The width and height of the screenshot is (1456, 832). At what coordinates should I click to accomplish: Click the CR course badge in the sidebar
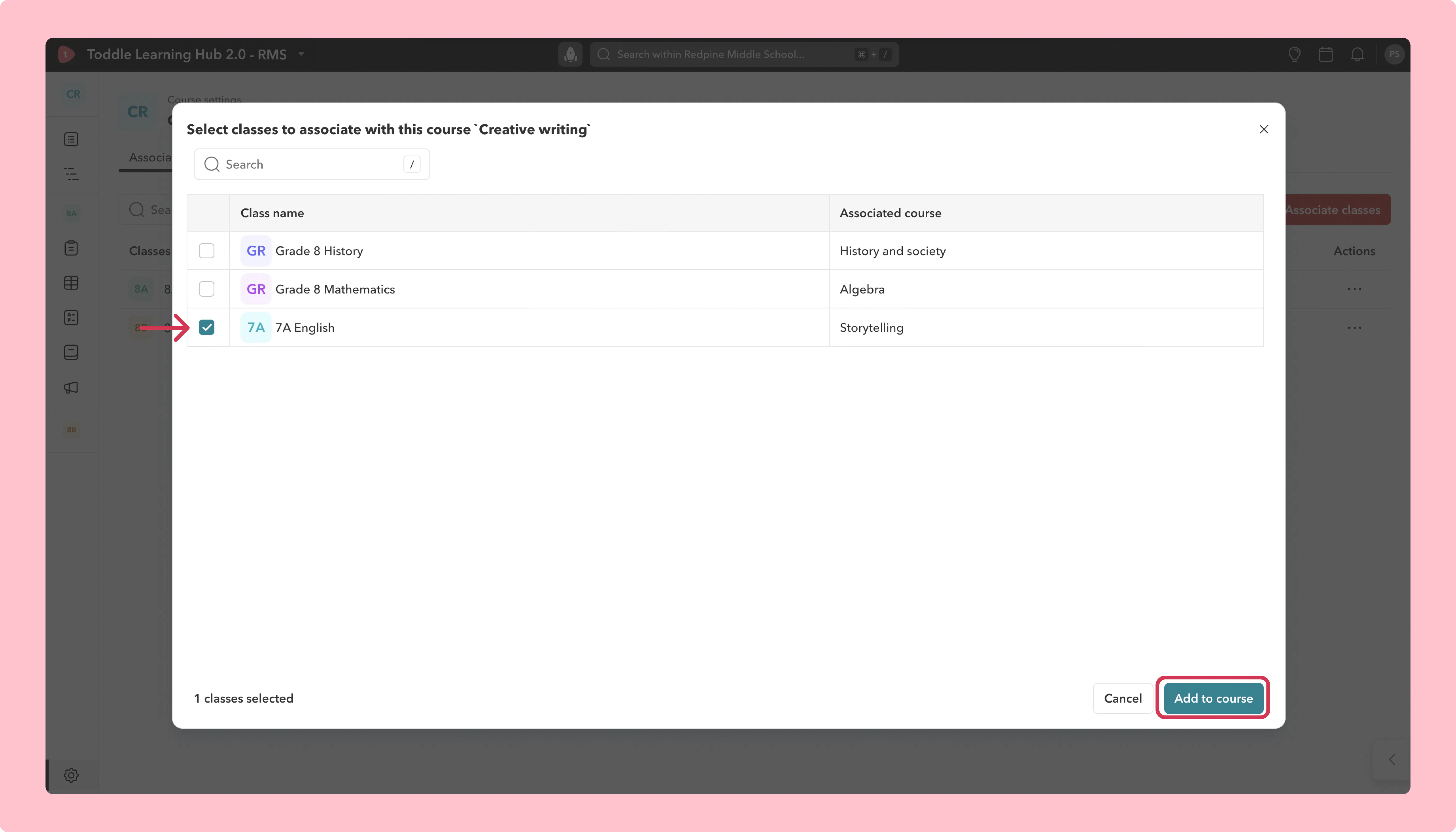point(73,94)
